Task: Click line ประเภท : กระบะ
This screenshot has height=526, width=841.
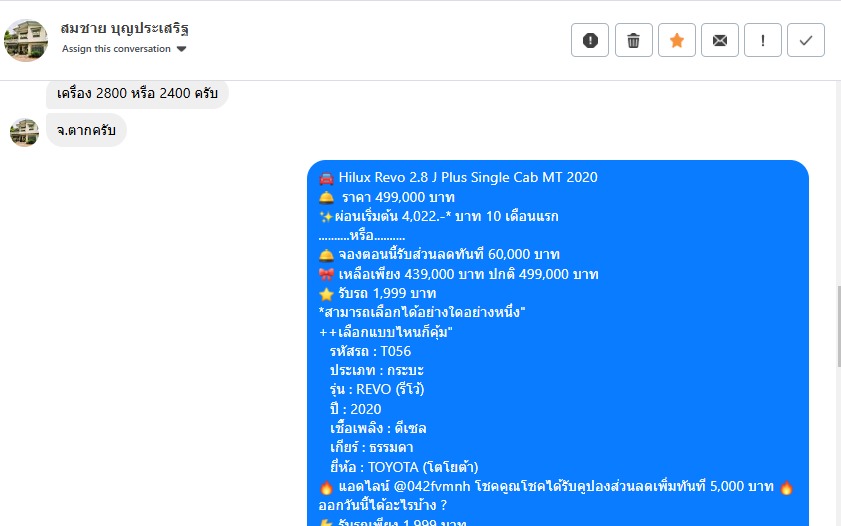Action: point(377,371)
